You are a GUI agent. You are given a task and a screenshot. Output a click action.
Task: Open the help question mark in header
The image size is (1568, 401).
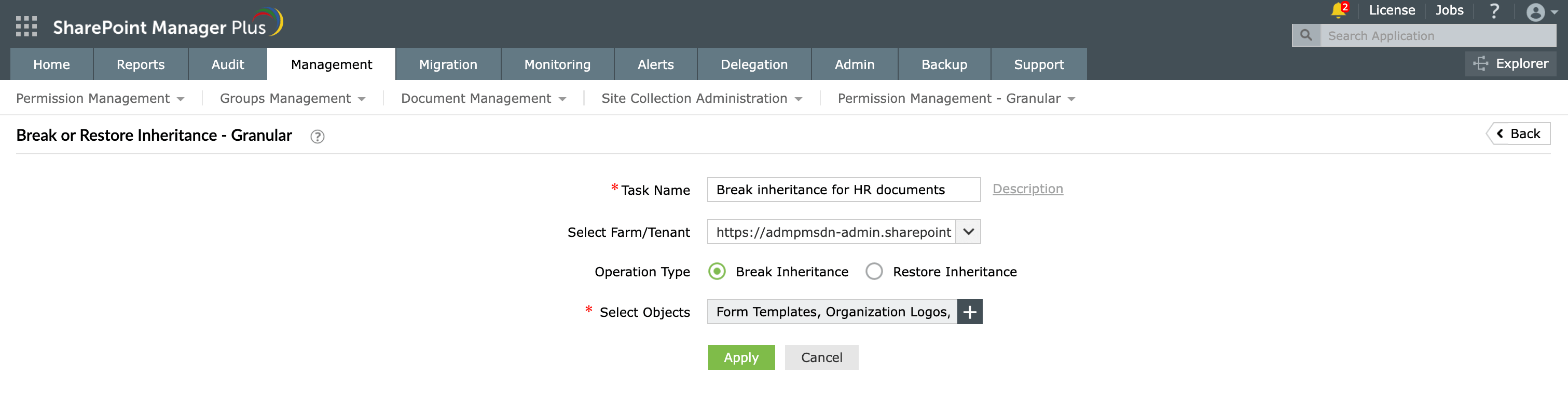coord(1494,11)
